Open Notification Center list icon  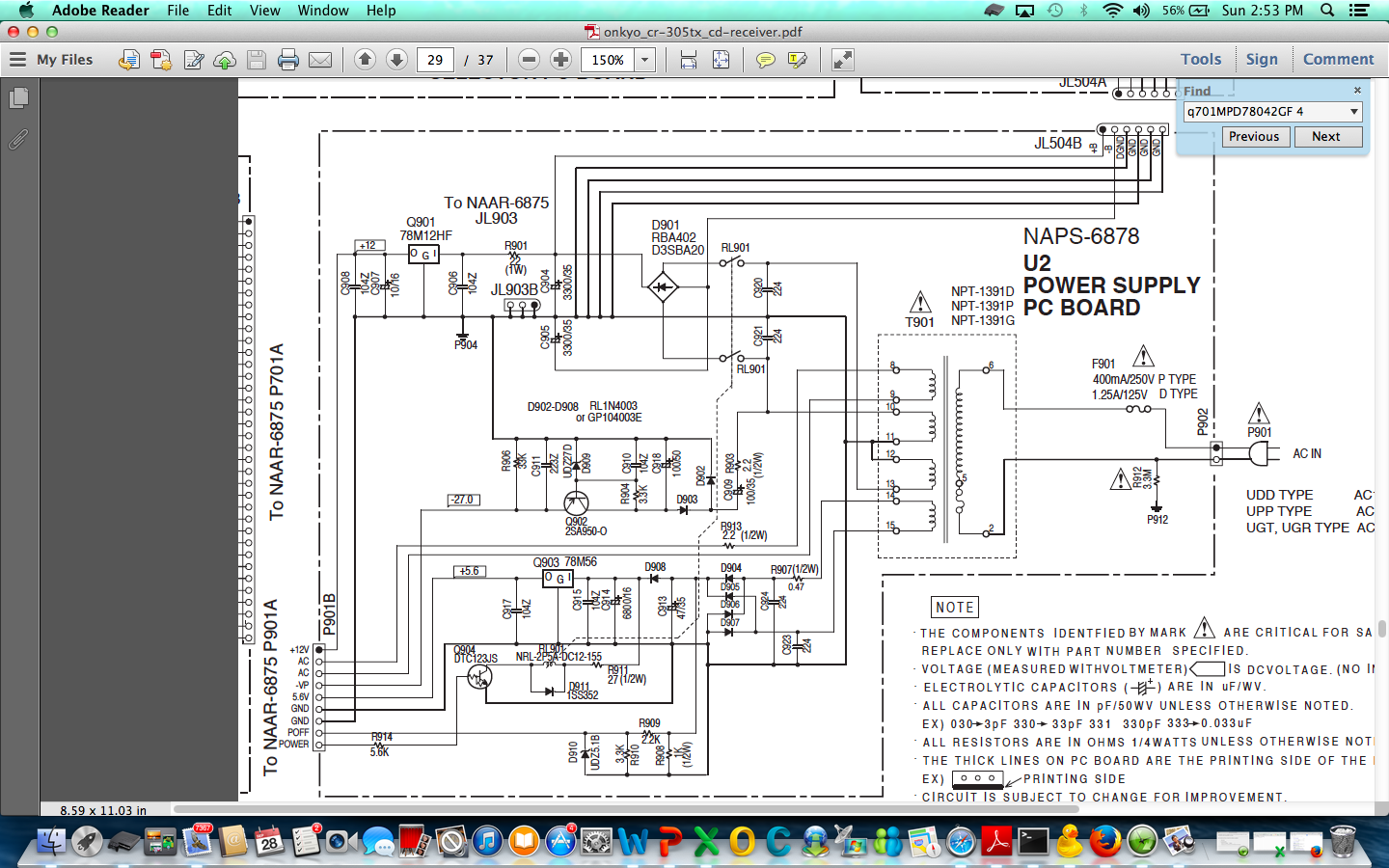click(1359, 11)
